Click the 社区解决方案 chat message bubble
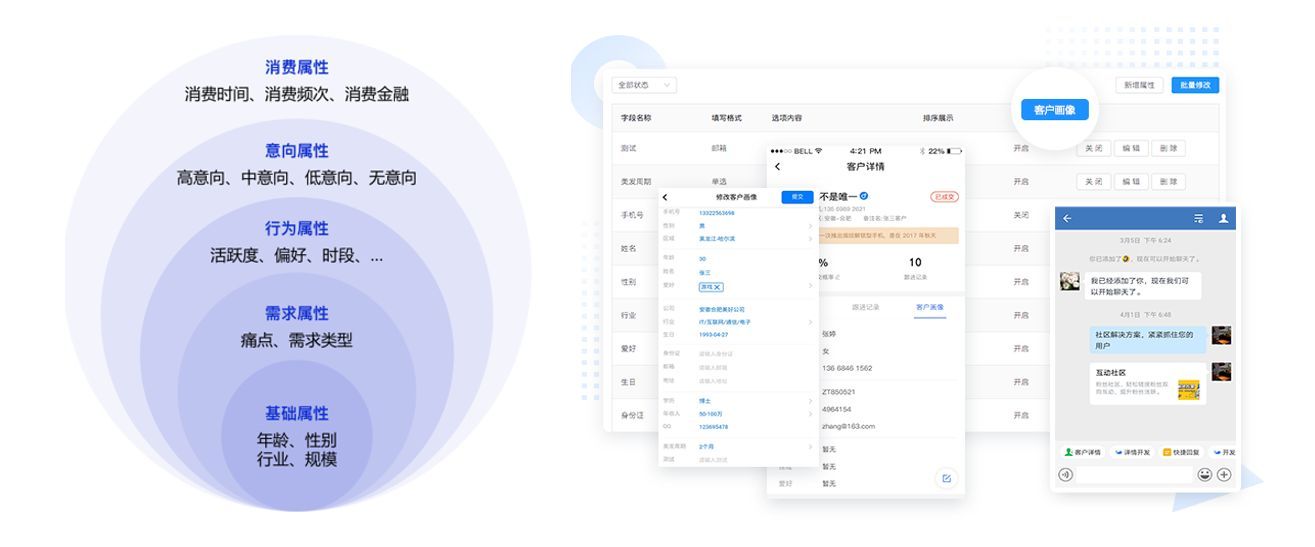Screen dimensions: 1315x547 [1148, 340]
